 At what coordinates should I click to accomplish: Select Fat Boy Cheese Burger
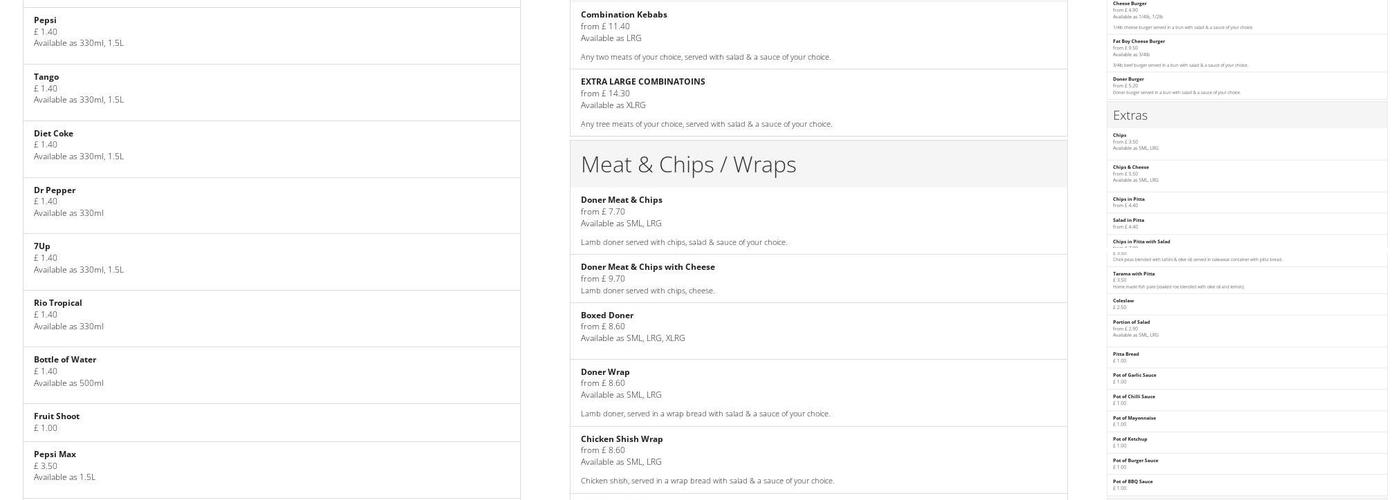coord(1138,41)
